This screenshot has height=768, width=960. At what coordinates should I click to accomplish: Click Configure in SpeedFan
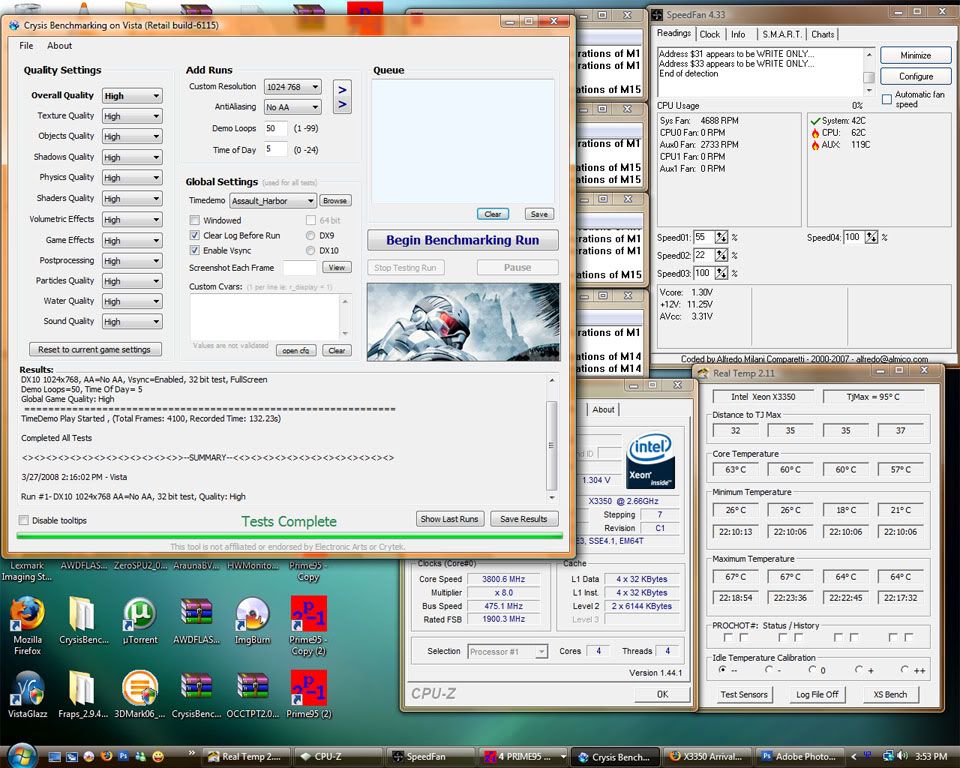pos(916,77)
